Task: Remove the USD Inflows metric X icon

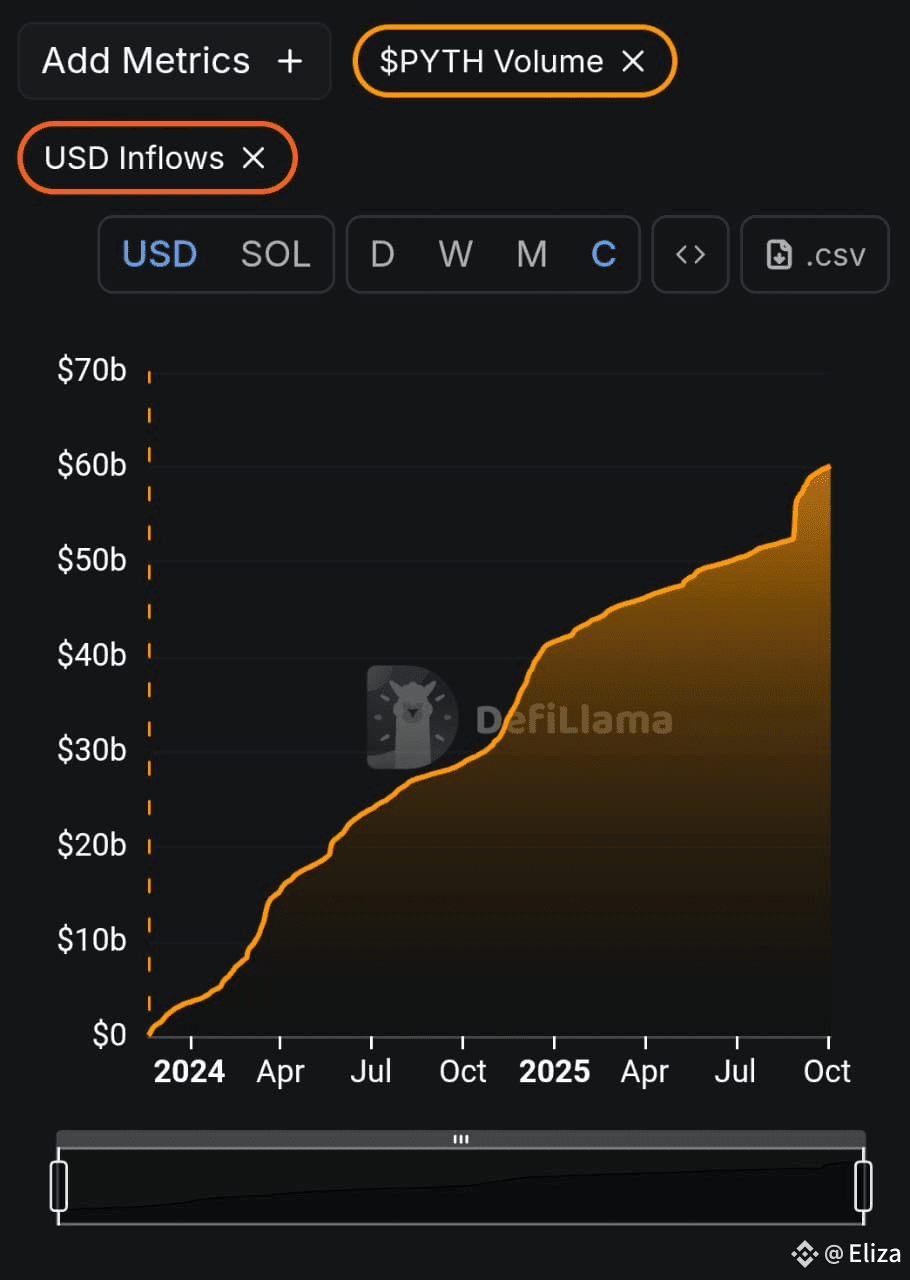Action: click(x=254, y=158)
